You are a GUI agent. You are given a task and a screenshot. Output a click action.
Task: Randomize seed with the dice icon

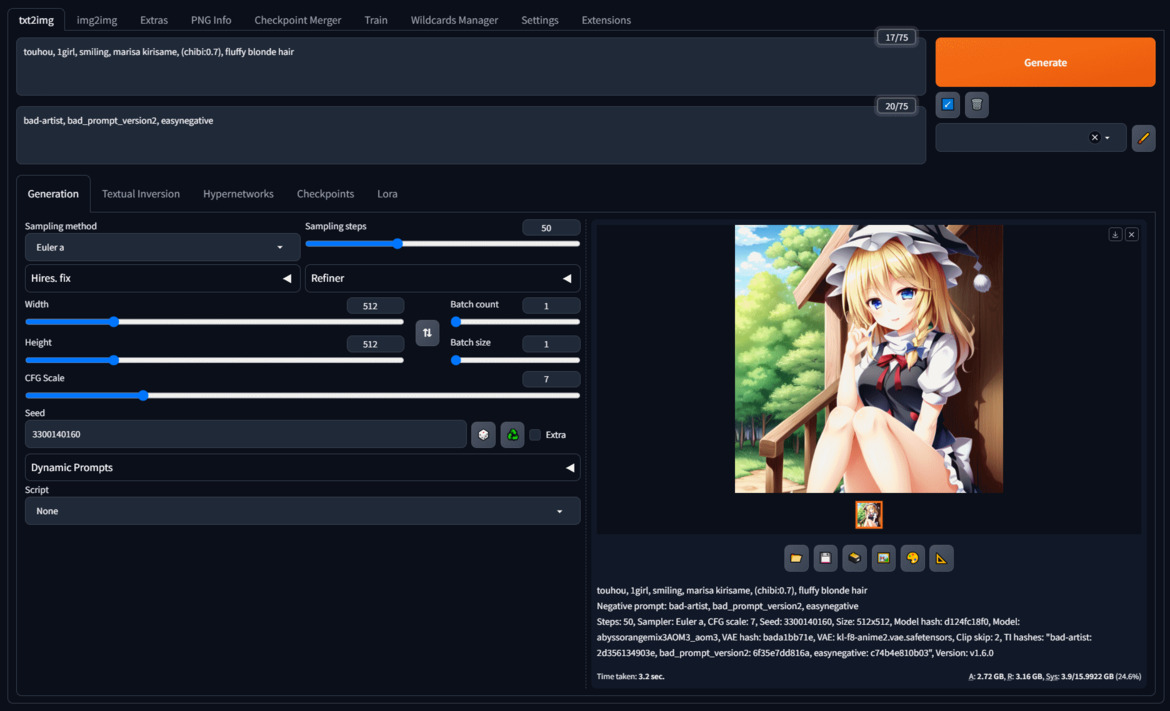(x=484, y=434)
